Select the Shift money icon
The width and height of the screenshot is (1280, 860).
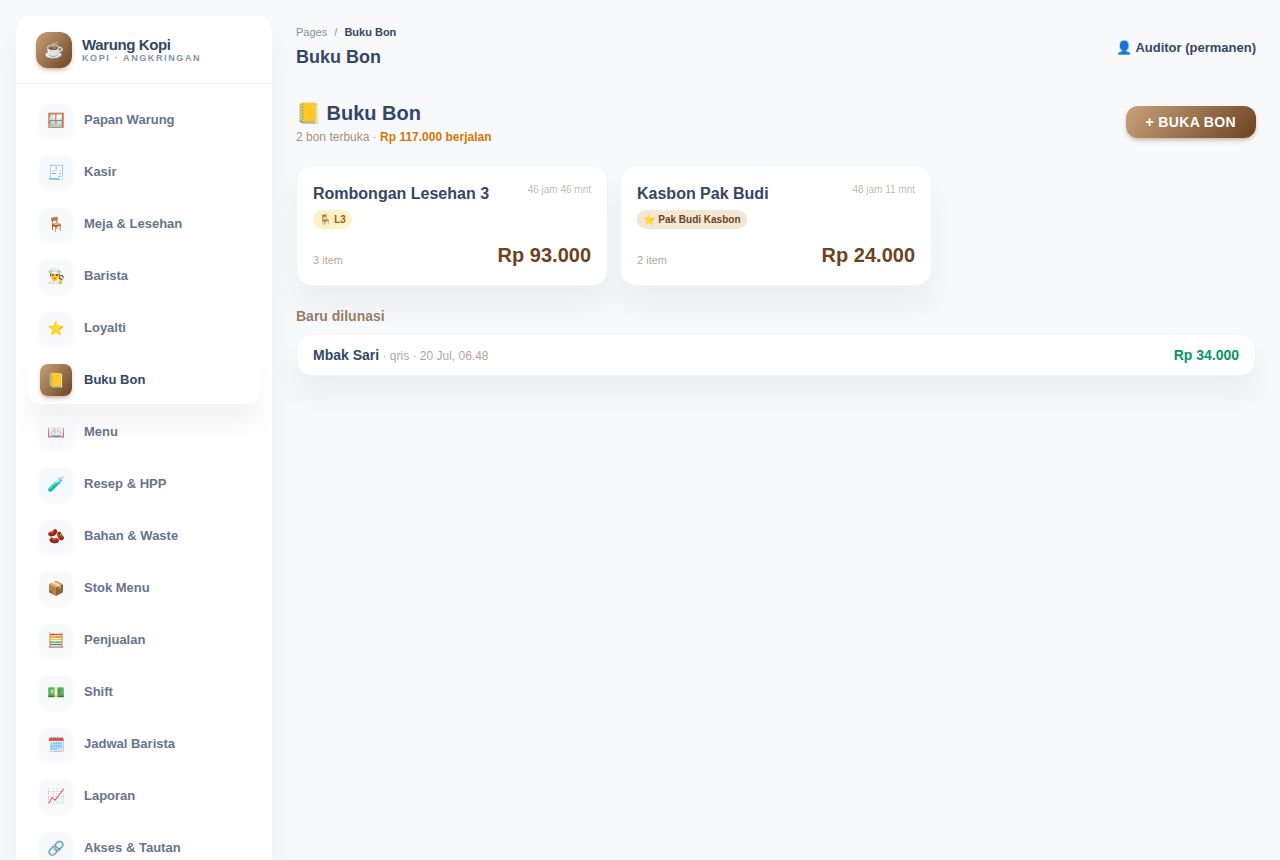pyautogui.click(x=56, y=692)
